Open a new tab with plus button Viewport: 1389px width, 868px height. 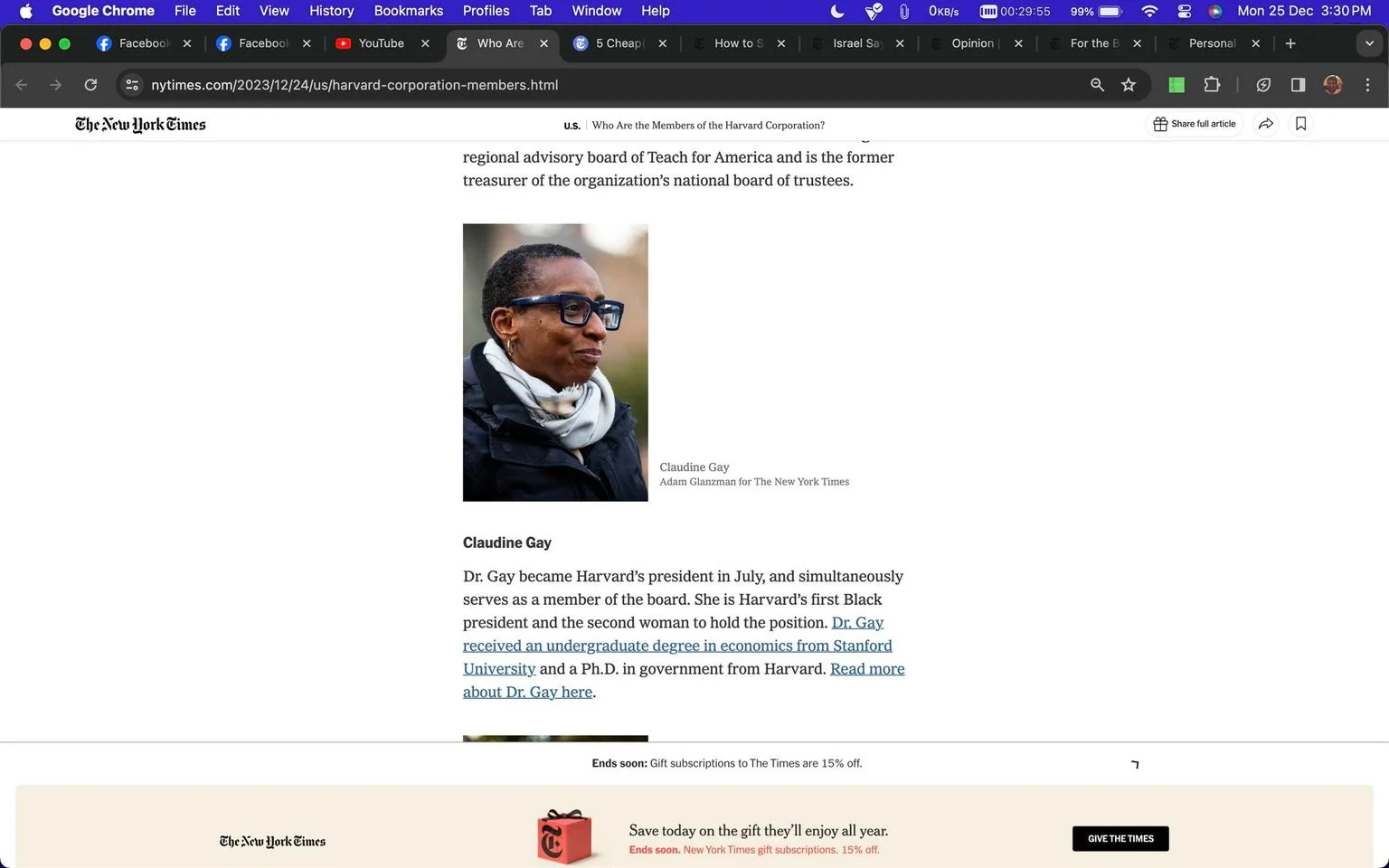coord(1290,43)
